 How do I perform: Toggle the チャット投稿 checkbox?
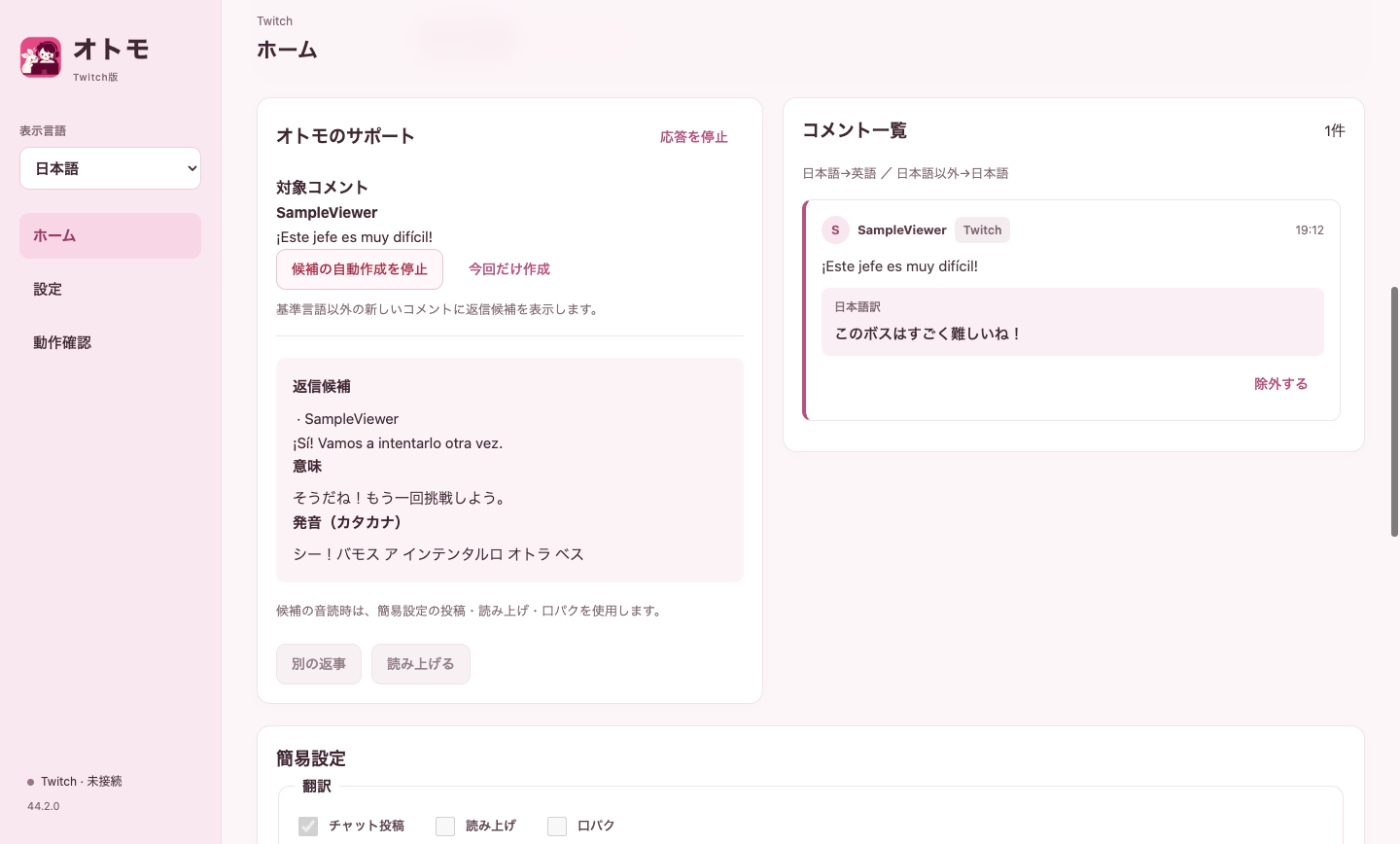coord(308,826)
